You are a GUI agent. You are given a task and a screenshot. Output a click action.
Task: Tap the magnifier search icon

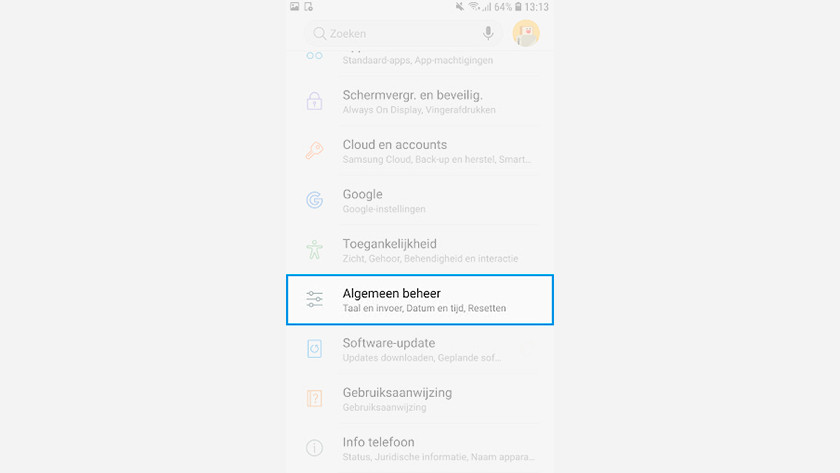[319, 33]
